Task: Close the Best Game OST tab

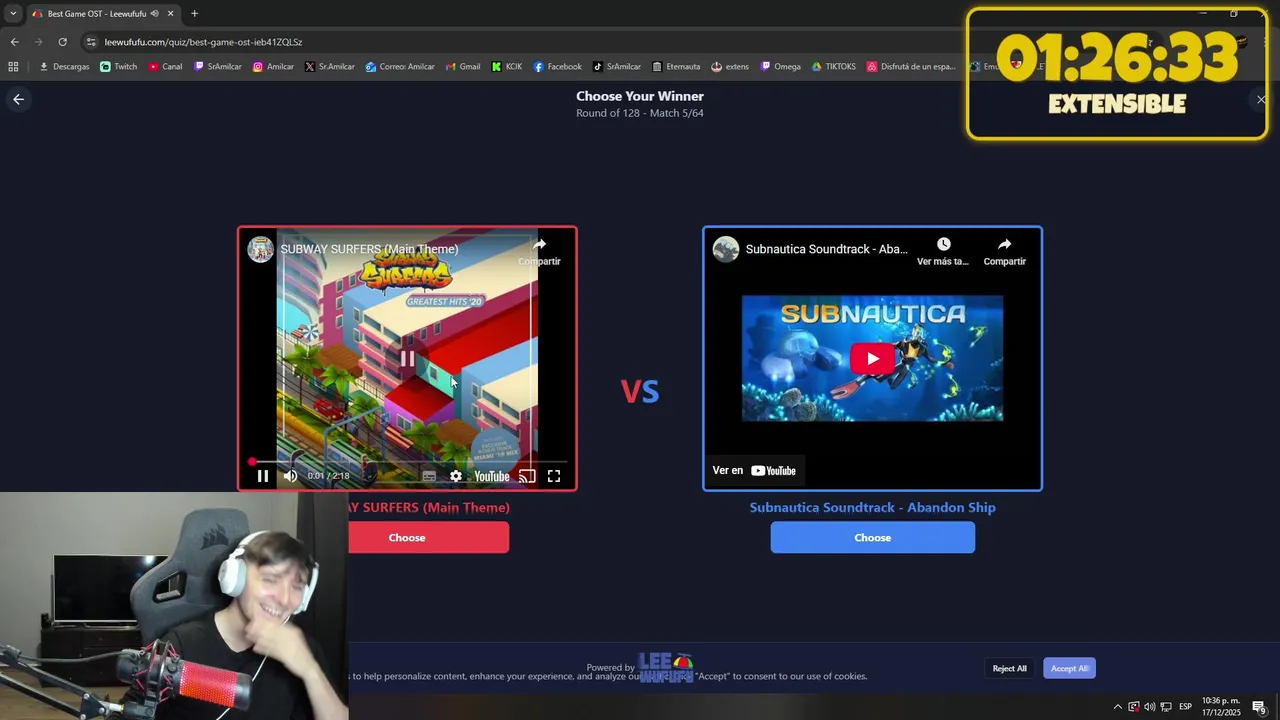Action: 170,14
